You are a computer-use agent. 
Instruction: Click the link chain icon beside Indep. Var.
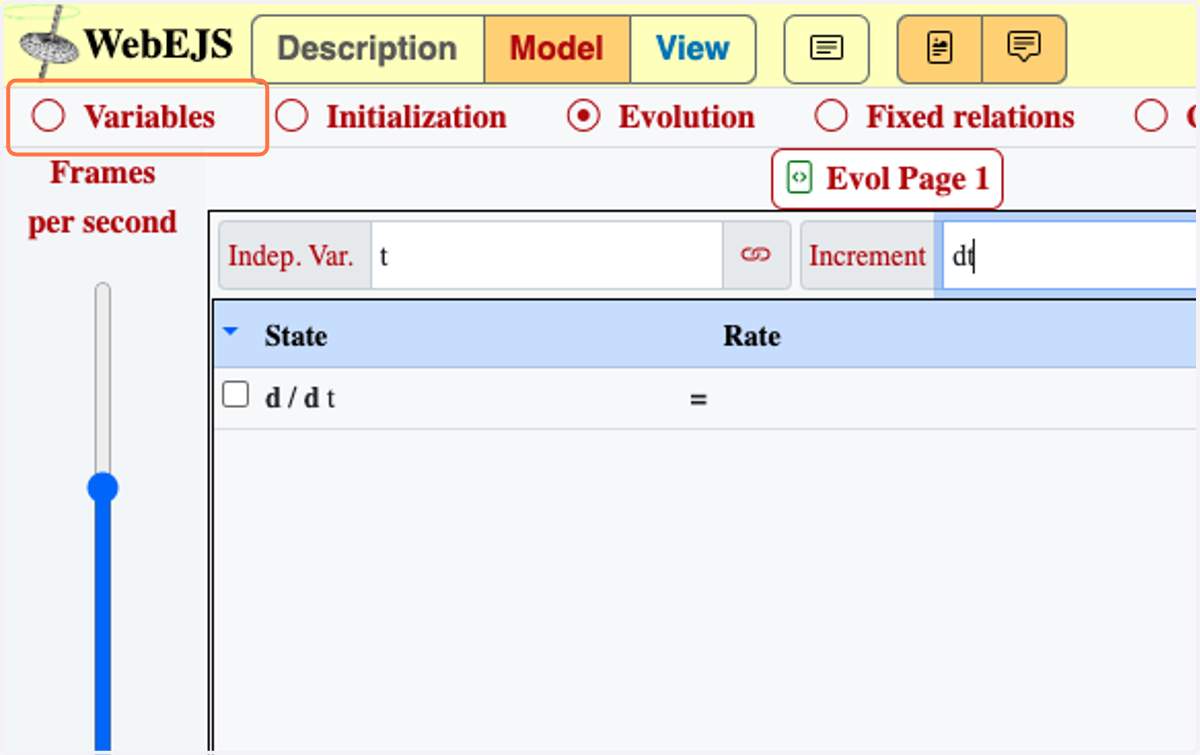pyautogui.click(x=756, y=256)
